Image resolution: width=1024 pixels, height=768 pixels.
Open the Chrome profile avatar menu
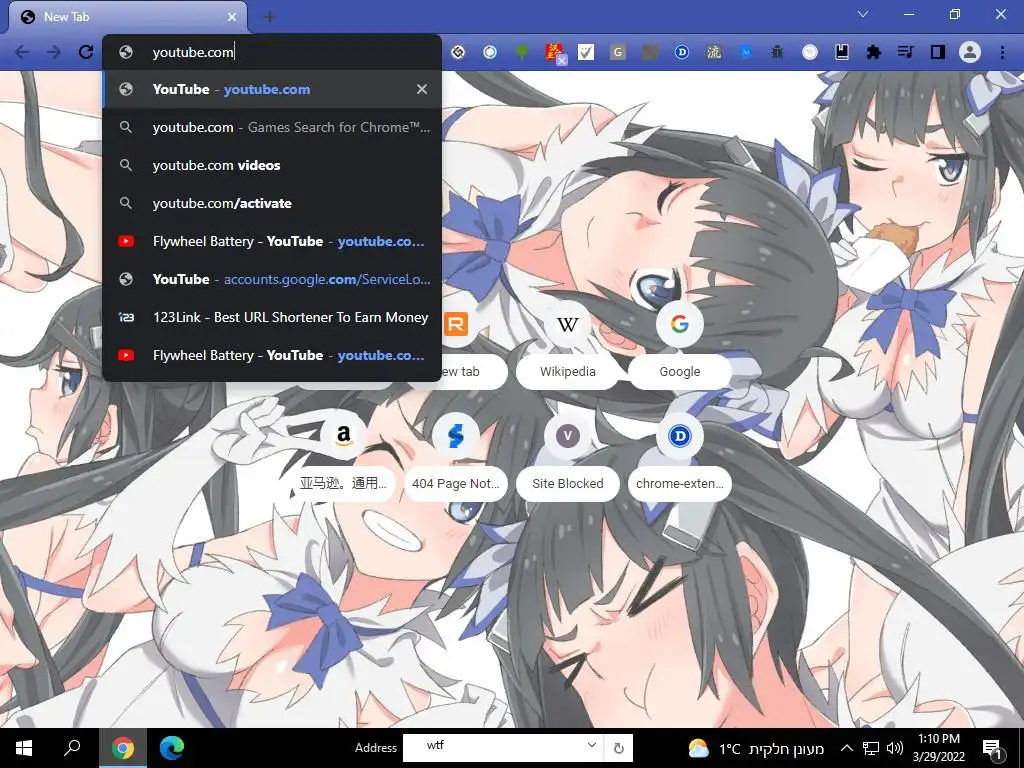[x=970, y=52]
